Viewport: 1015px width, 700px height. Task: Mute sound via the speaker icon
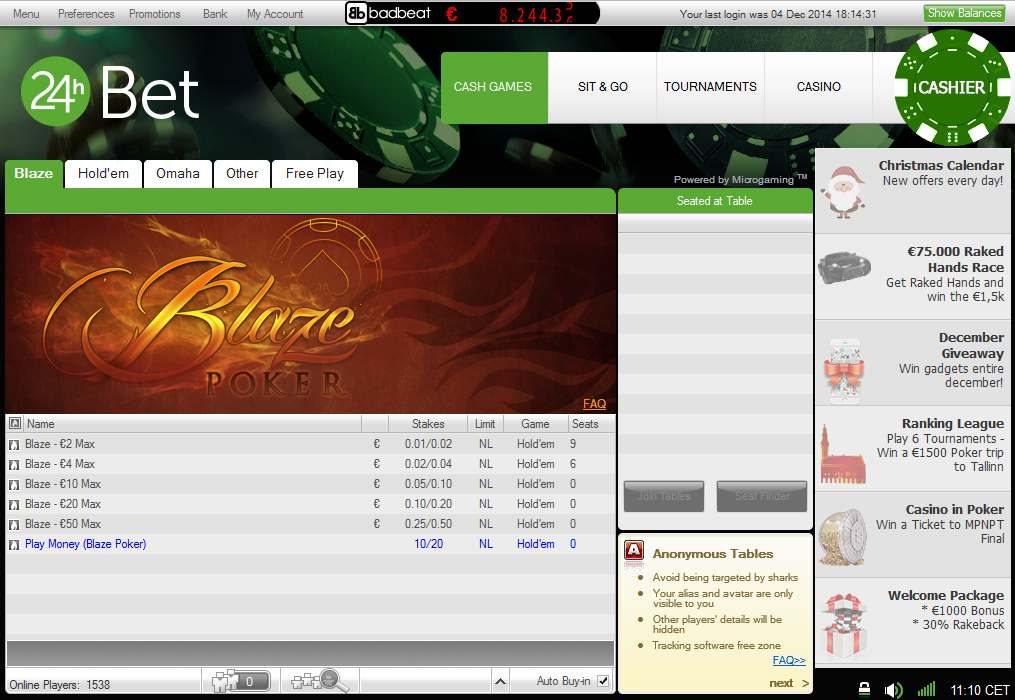(893, 690)
